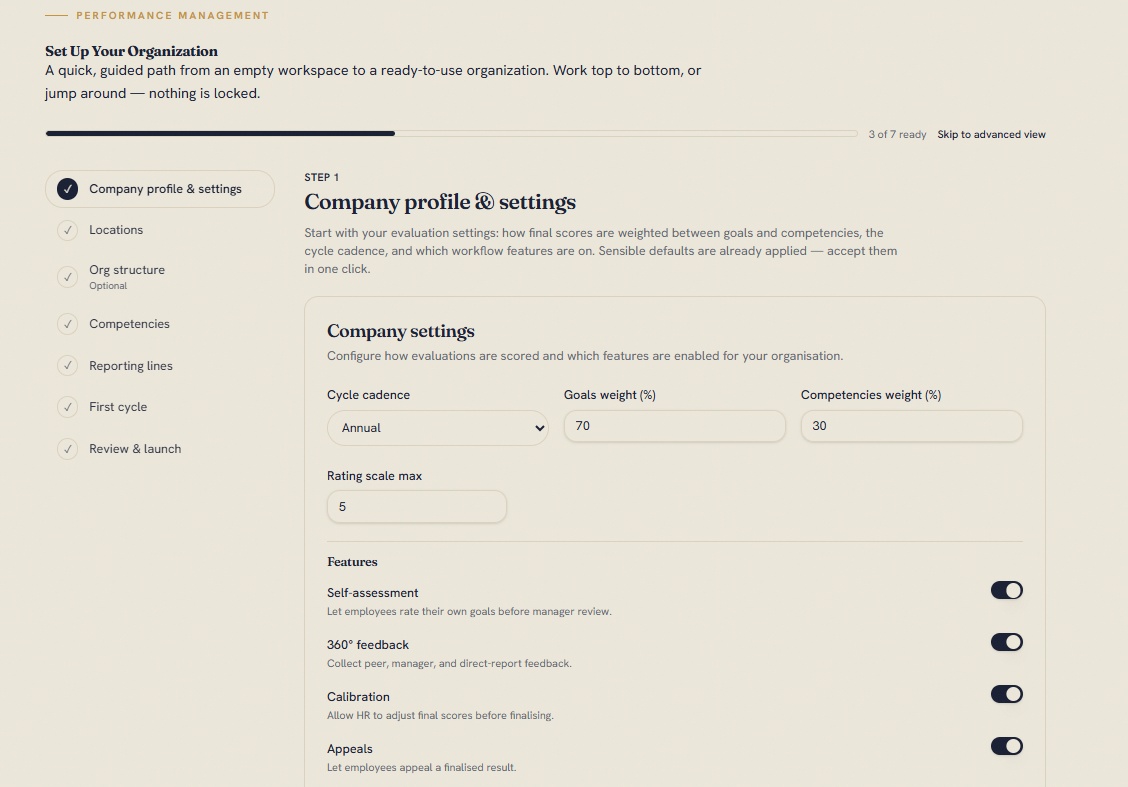
Task: Open the Org structure step
Action: click(x=160, y=277)
